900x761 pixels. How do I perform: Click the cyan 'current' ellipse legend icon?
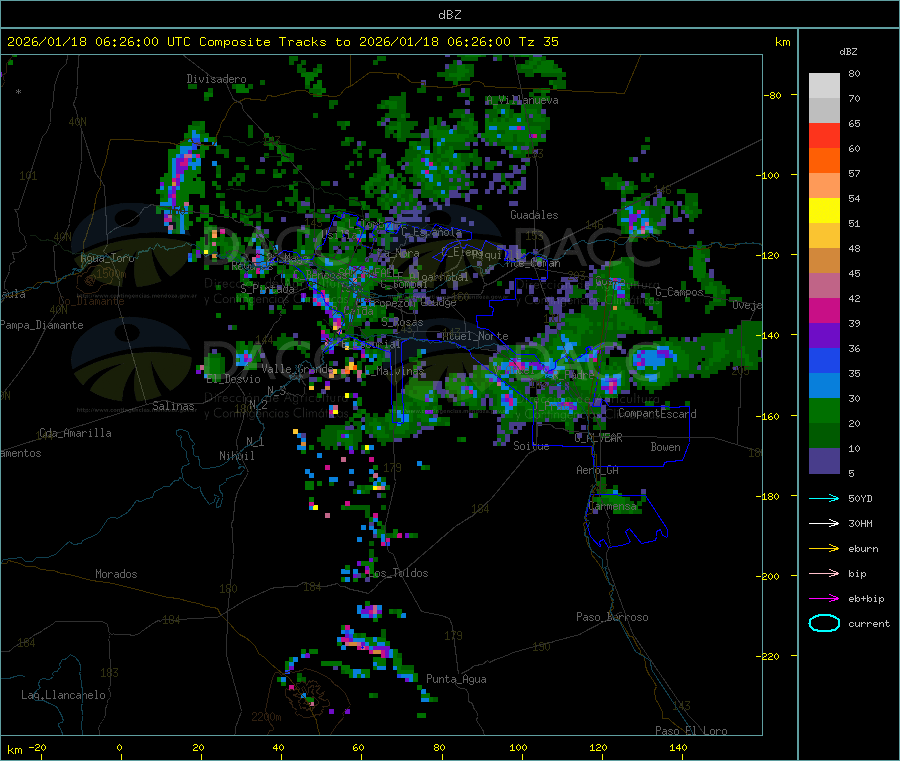click(824, 623)
